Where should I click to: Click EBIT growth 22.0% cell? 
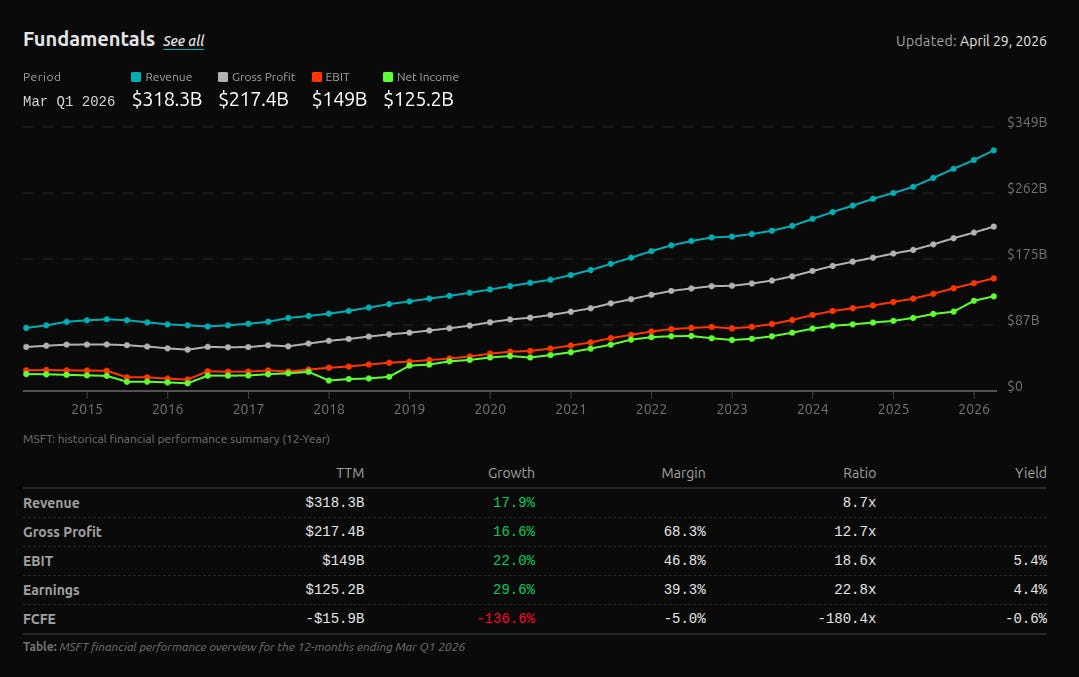(x=514, y=561)
